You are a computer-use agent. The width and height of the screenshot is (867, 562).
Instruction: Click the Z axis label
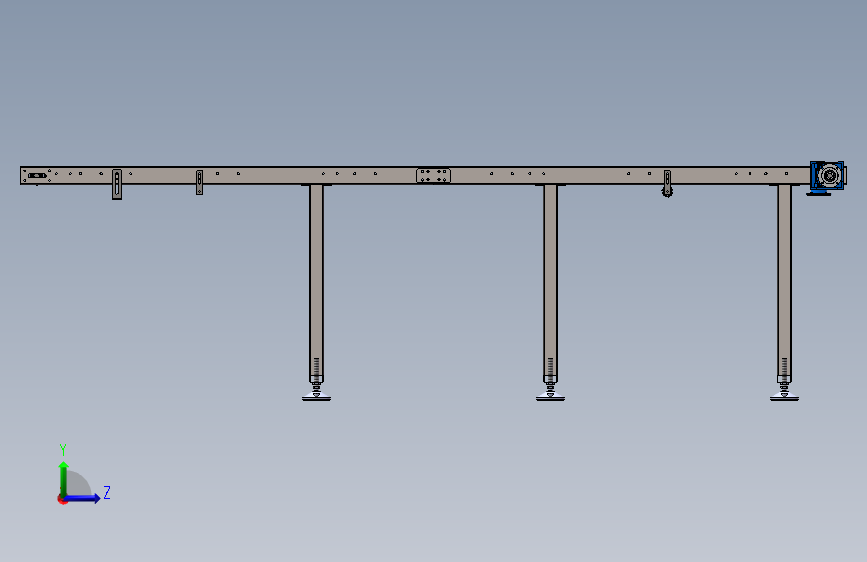107,492
